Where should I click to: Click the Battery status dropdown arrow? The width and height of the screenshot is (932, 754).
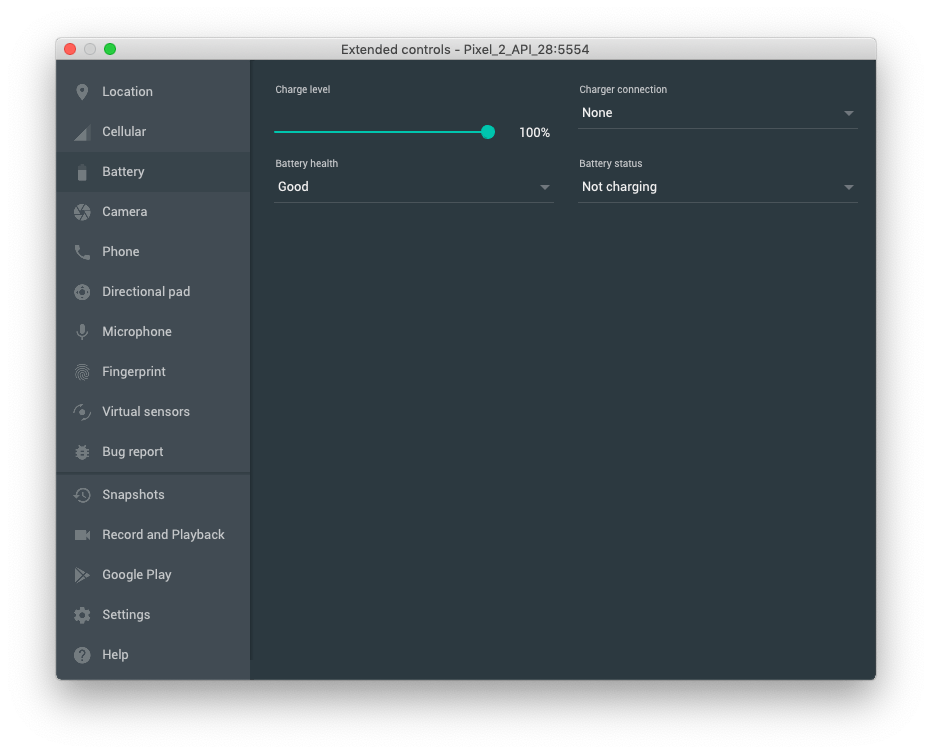[849, 188]
